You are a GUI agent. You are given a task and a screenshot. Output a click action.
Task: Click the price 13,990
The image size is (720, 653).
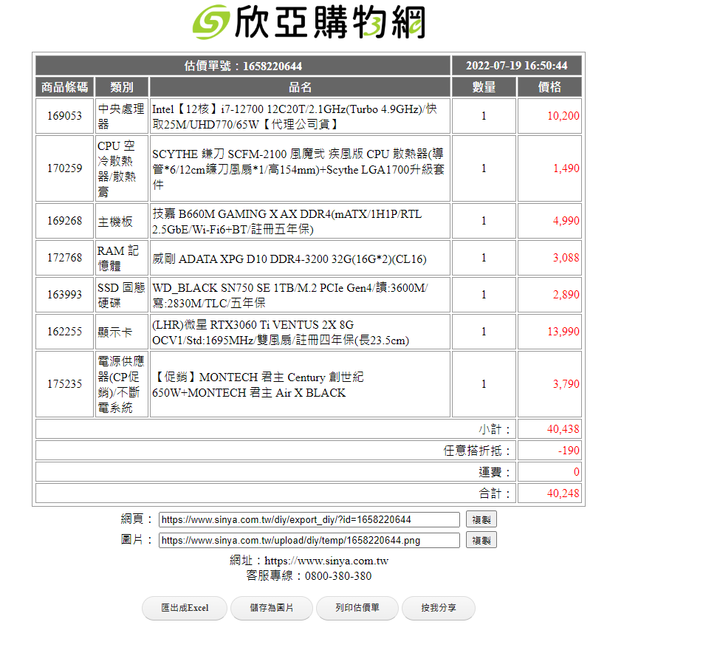tap(563, 332)
